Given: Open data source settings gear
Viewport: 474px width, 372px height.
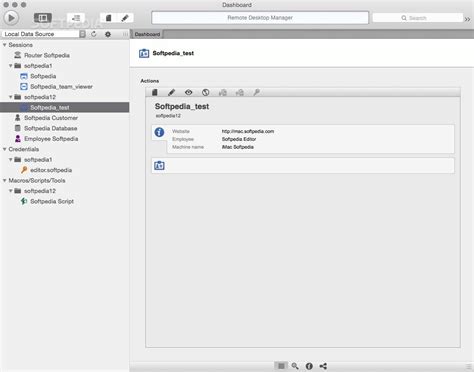Looking at the screenshot, I should click(x=108, y=34).
